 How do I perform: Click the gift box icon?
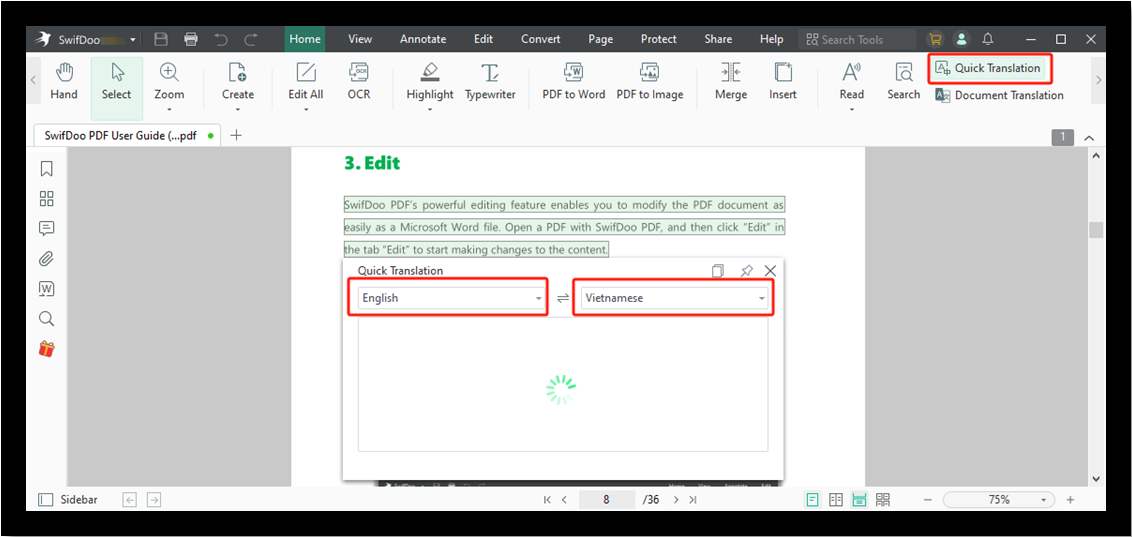click(46, 349)
